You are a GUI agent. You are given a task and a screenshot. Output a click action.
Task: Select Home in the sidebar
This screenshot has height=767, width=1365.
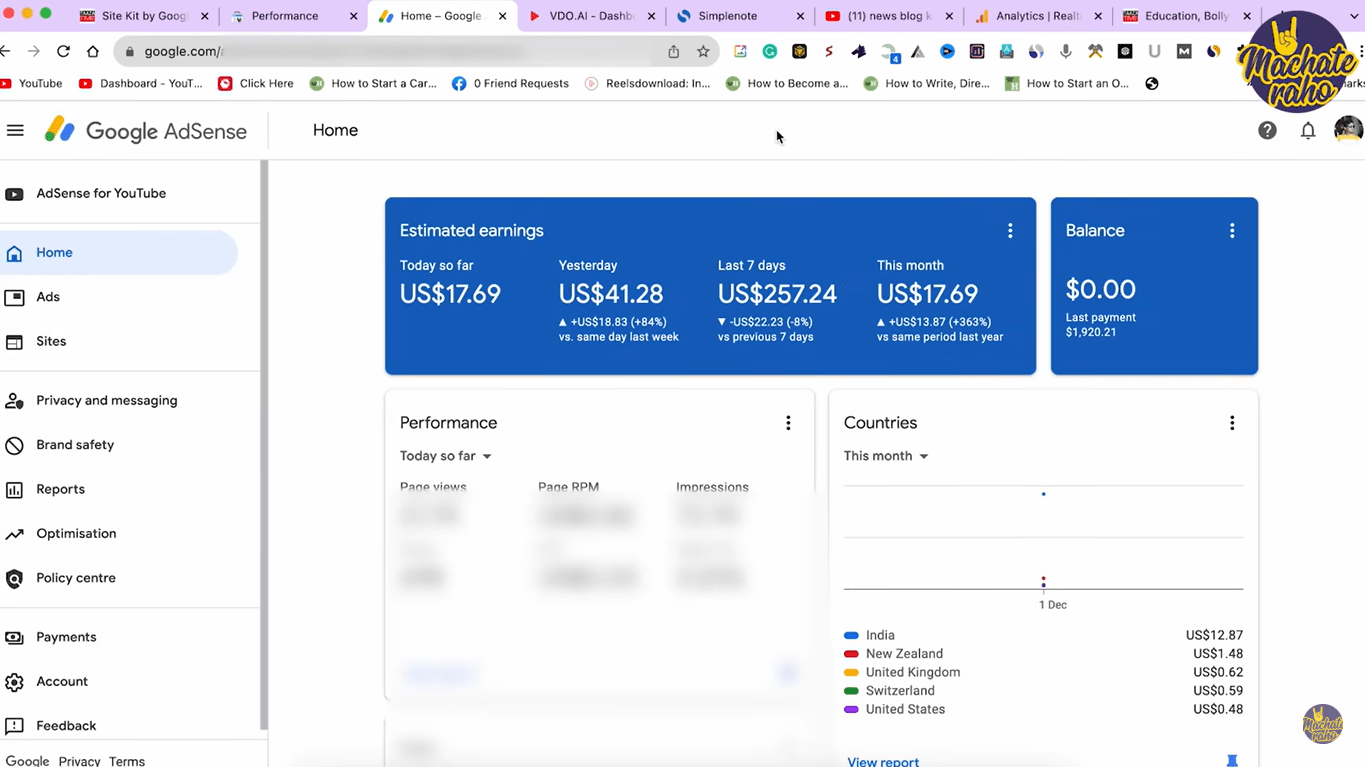(119, 253)
